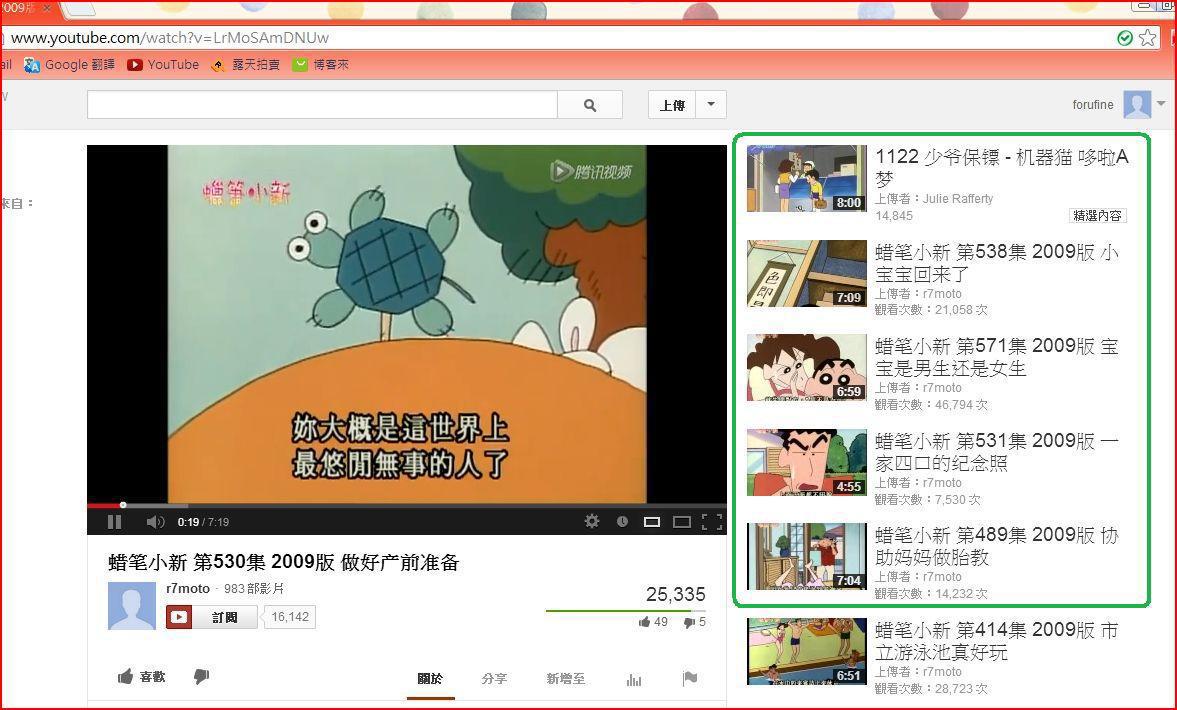This screenshot has height=710, width=1177.
Task: Switch player to small size mode
Action: click(x=652, y=522)
